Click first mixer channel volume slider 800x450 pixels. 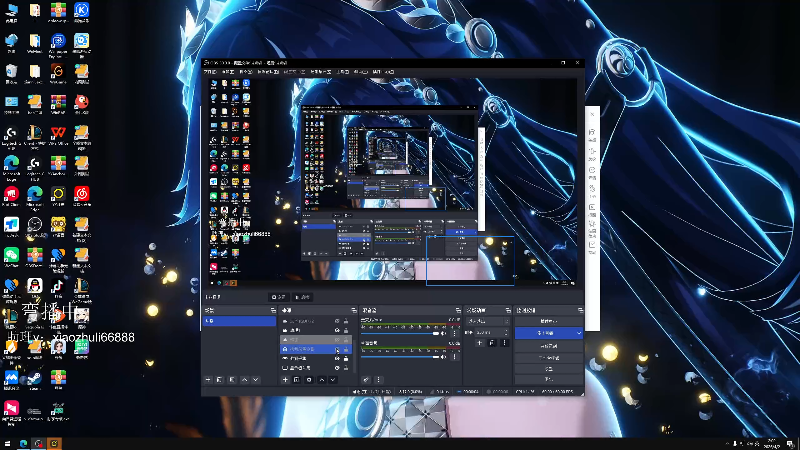(x=399, y=334)
